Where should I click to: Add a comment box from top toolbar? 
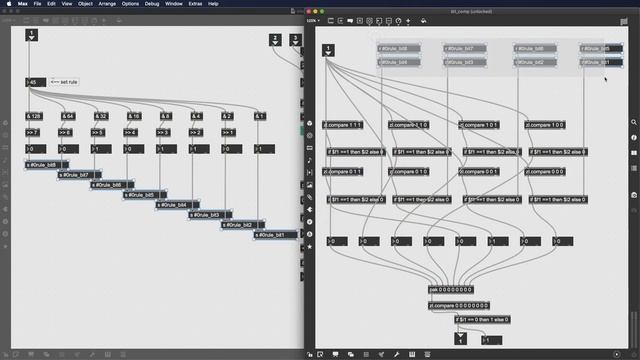[350, 20]
